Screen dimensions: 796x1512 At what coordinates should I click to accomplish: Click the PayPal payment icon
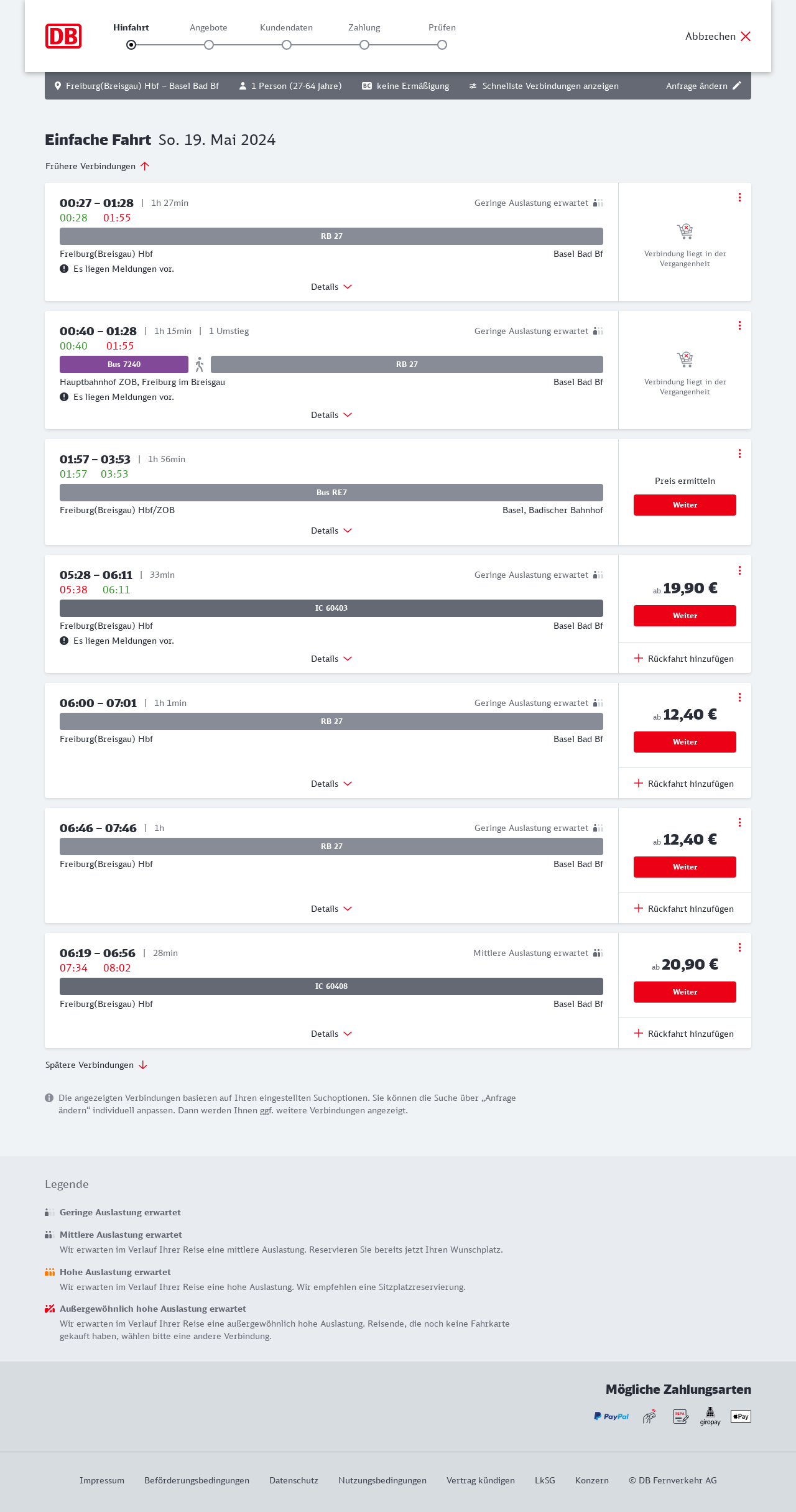(611, 1416)
